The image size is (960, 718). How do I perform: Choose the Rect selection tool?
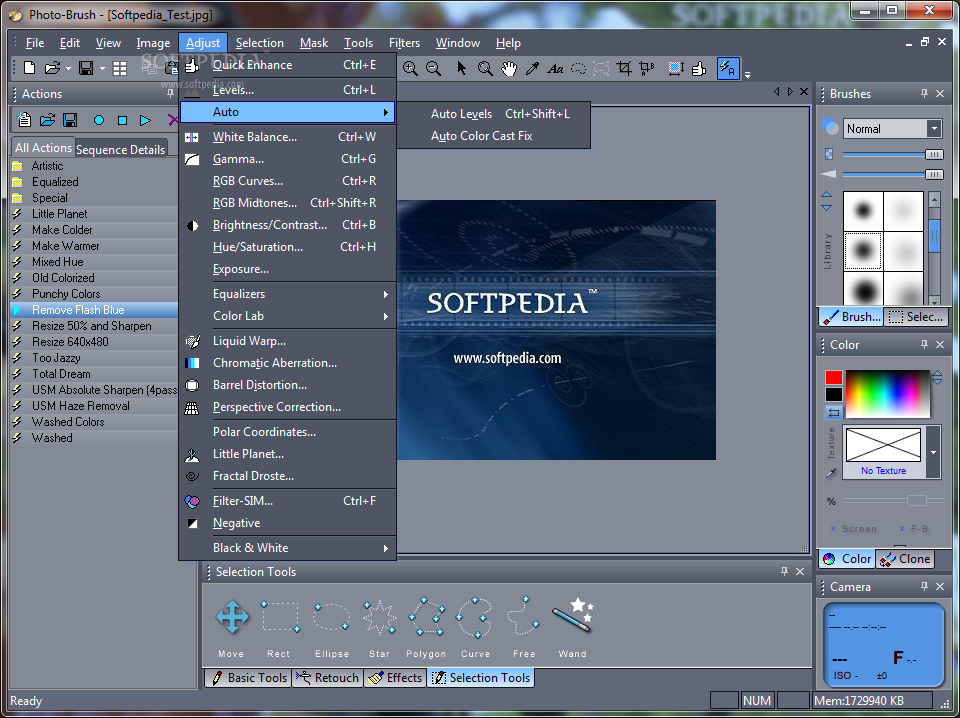[280, 617]
